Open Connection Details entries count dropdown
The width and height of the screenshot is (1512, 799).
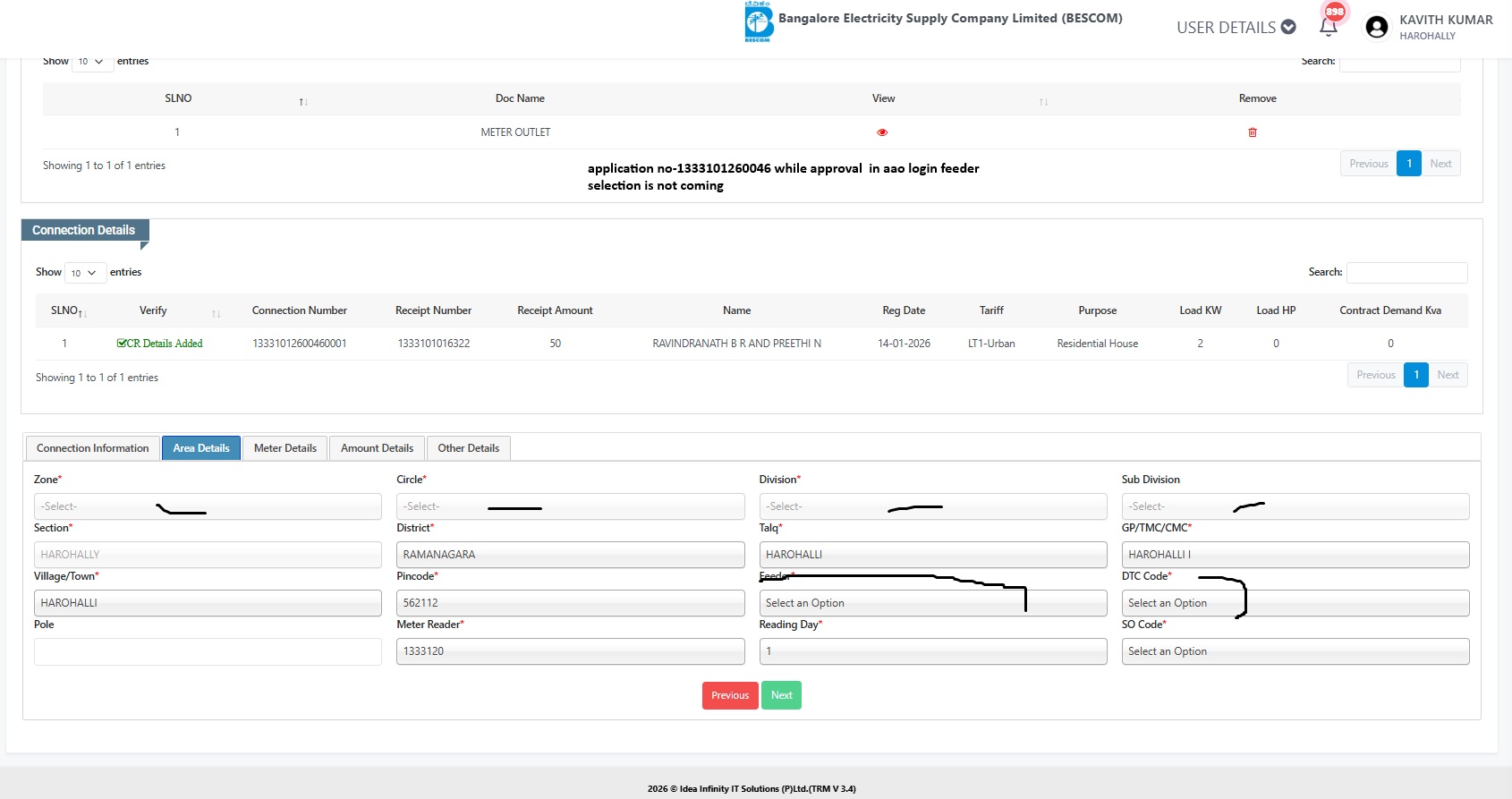point(83,273)
